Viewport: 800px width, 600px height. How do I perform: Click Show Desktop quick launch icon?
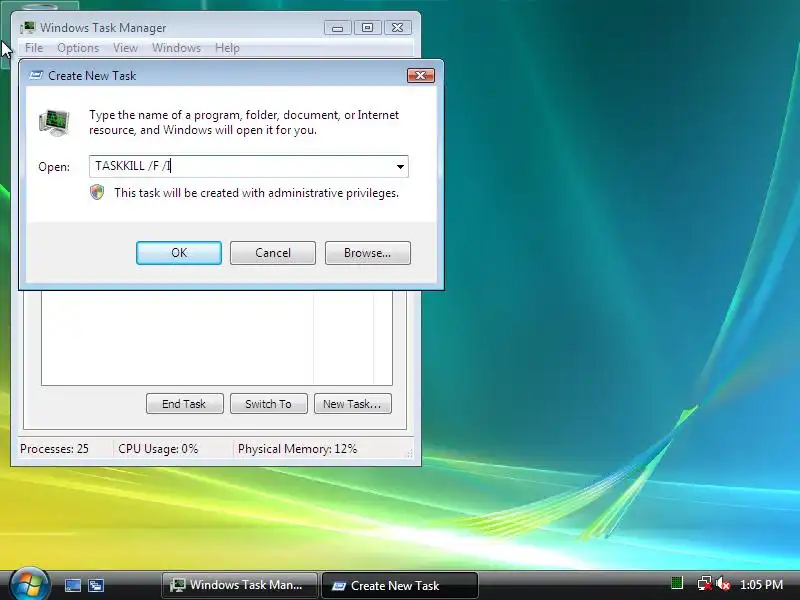click(x=72, y=585)
